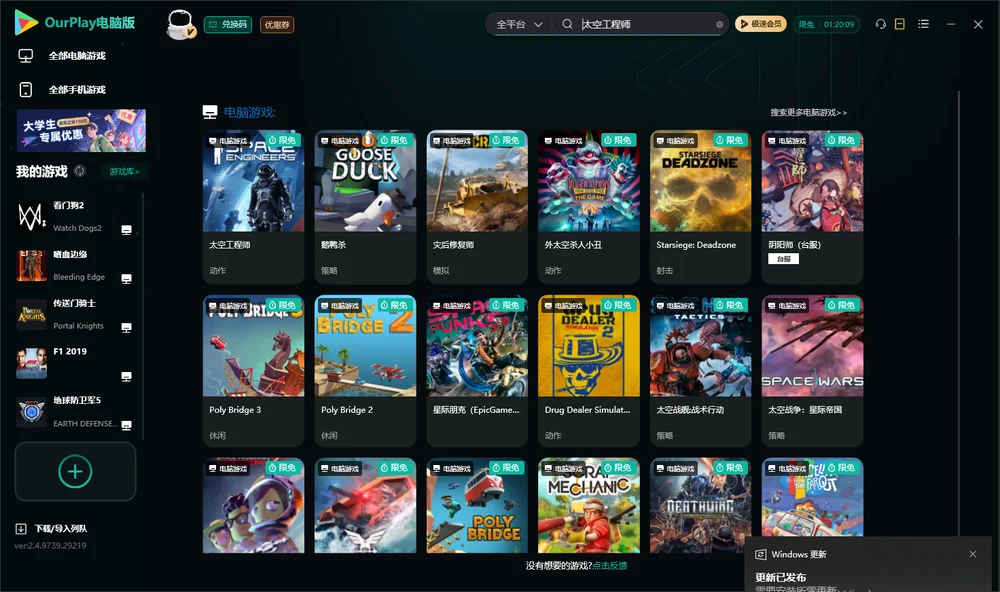Open the user avatar profile
This screenshot has height=592, width=1000.
pos(180,24)
